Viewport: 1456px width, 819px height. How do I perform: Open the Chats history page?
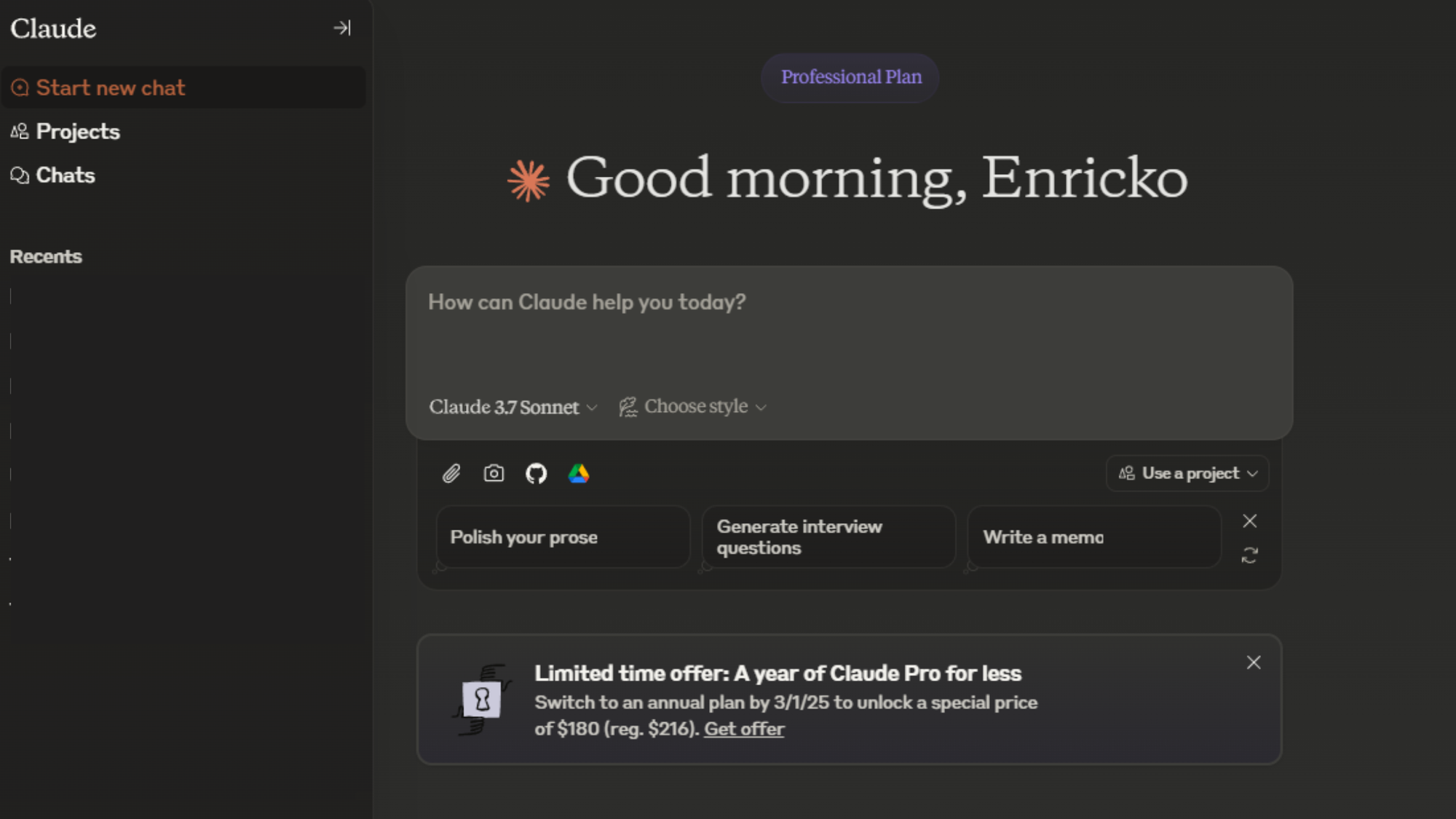66,175
